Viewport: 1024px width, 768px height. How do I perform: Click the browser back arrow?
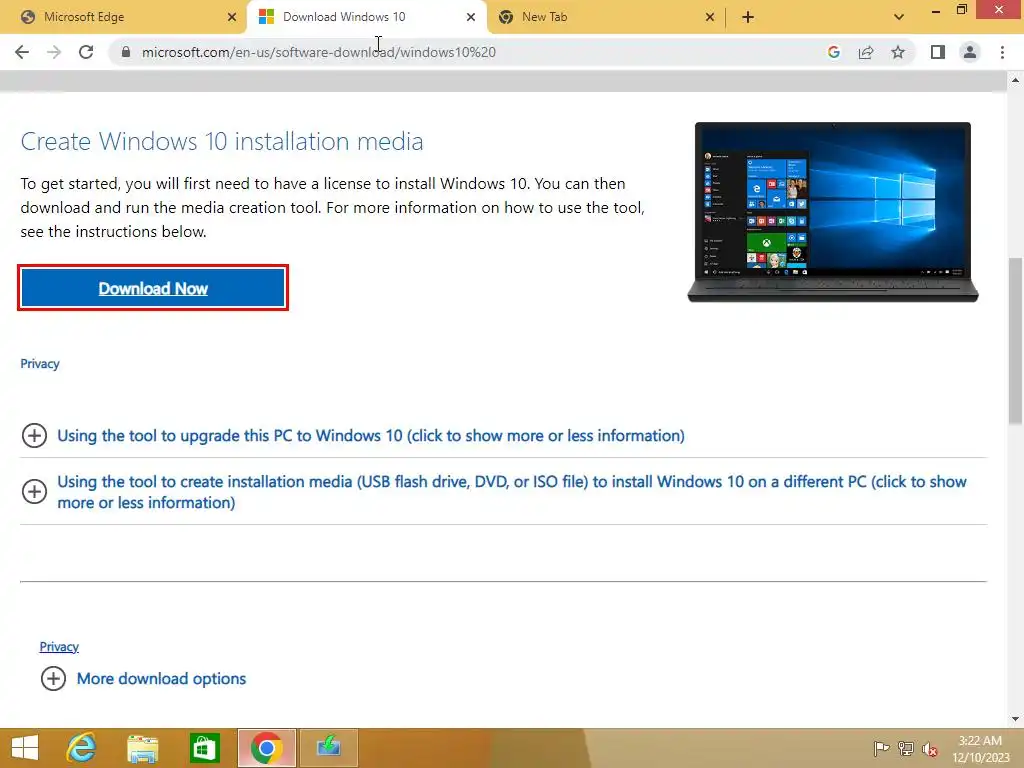click(22, 52)
